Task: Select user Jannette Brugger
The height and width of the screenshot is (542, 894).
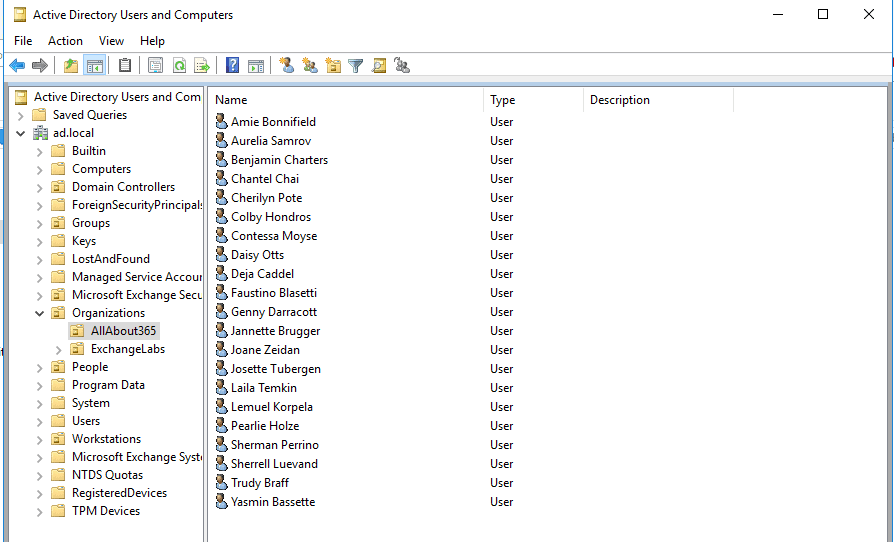Action: coord(275,331)
